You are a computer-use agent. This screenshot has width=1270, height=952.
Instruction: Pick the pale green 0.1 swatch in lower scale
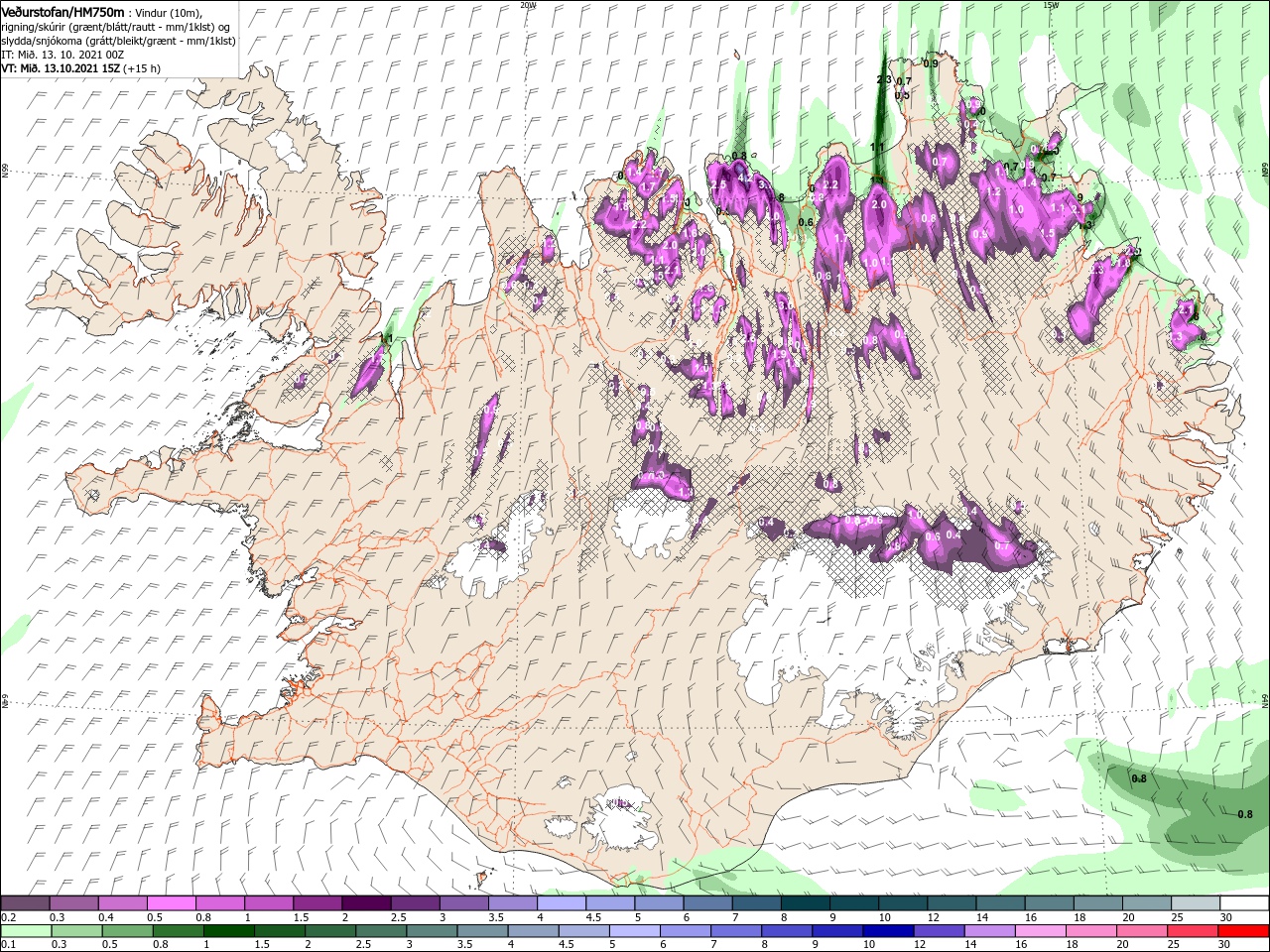(x=27, y=931)
